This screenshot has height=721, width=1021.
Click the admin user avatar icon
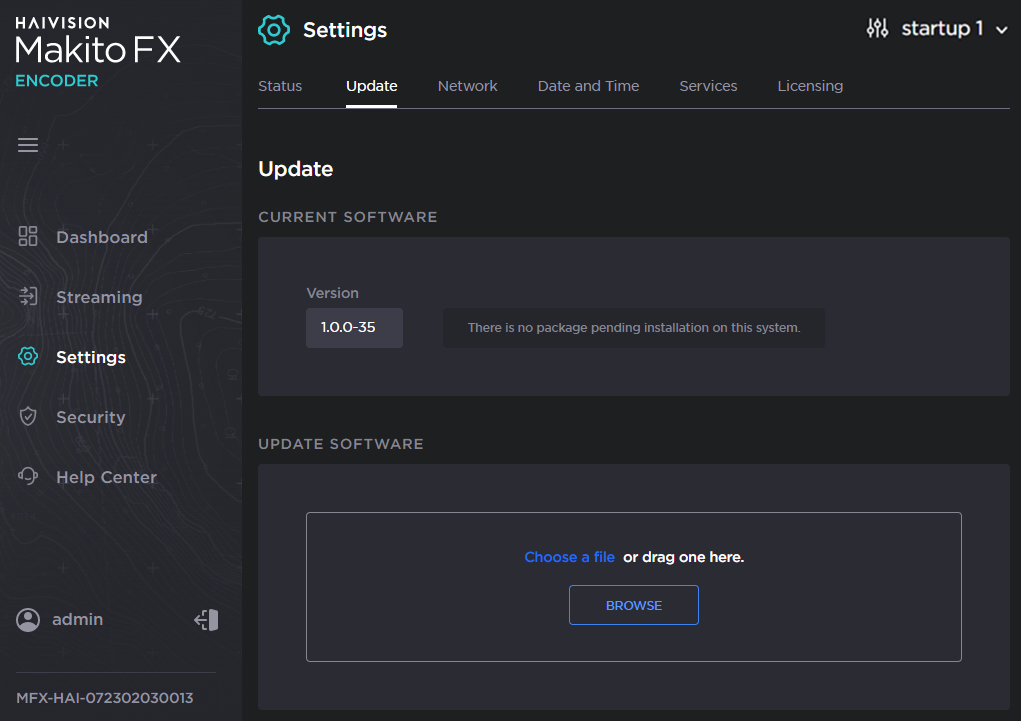pos(28,620)
